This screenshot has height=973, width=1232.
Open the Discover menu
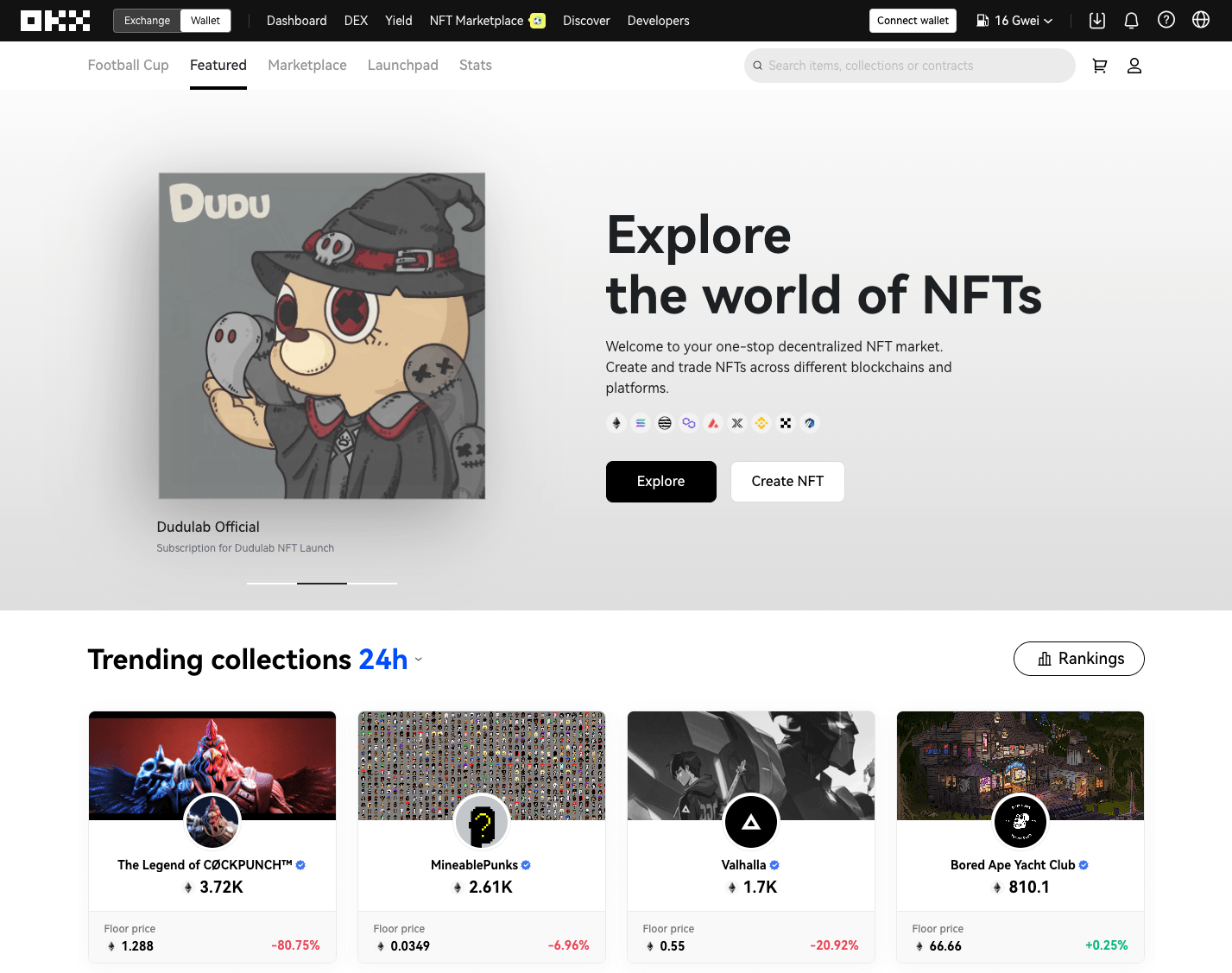click(586, 21)
